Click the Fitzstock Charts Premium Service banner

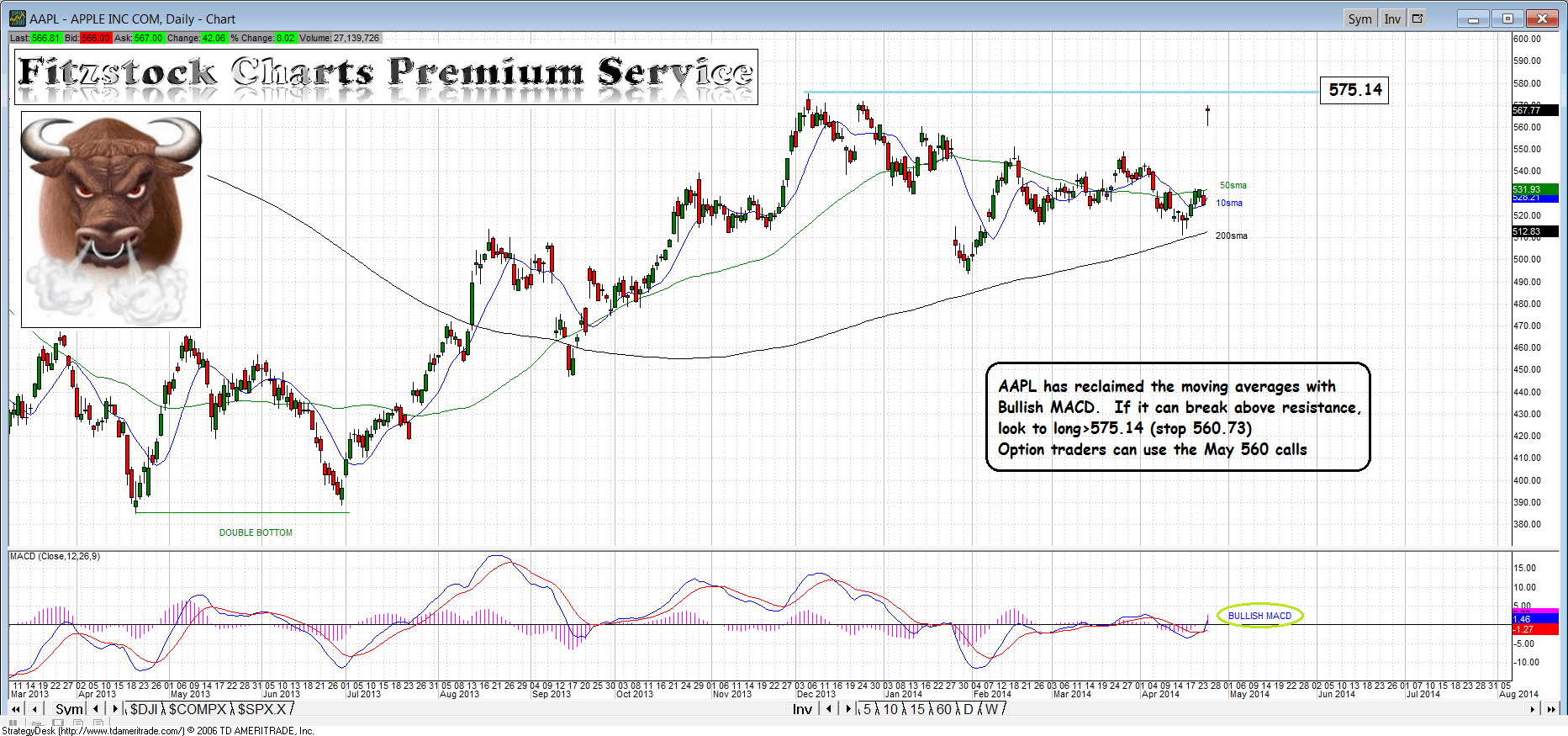(x=386, y=77)
